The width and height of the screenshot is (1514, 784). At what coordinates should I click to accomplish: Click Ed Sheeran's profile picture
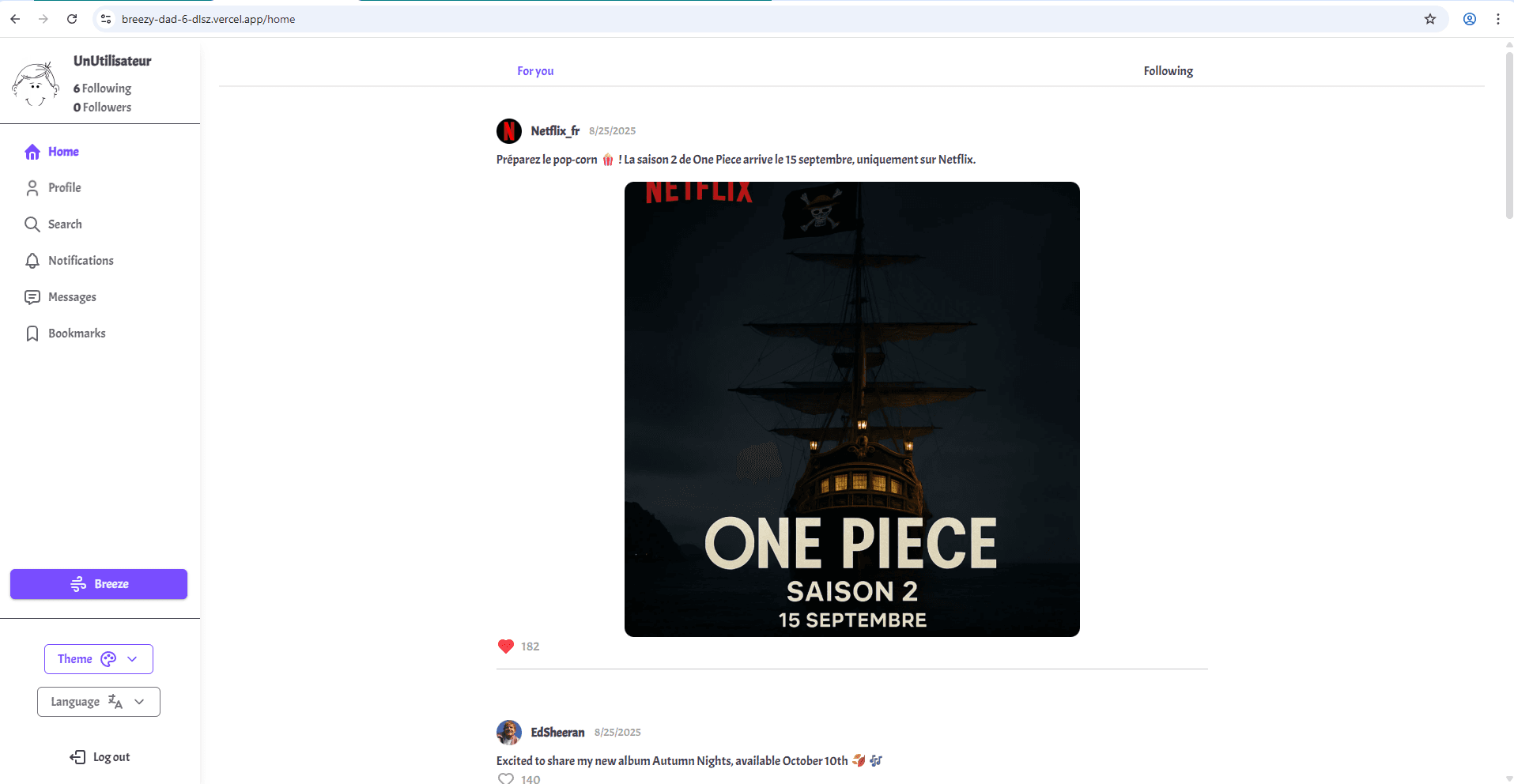(x=509, y=733)
